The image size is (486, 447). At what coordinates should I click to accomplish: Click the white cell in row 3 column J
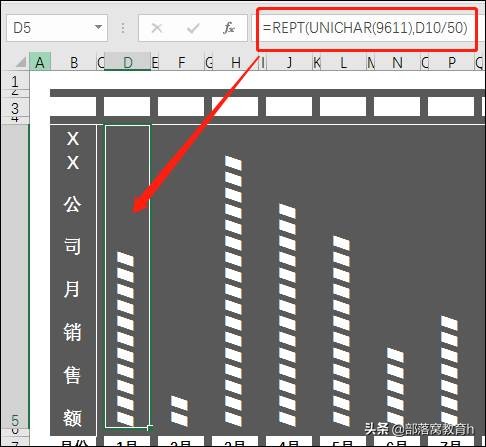[x=289, y=107]
